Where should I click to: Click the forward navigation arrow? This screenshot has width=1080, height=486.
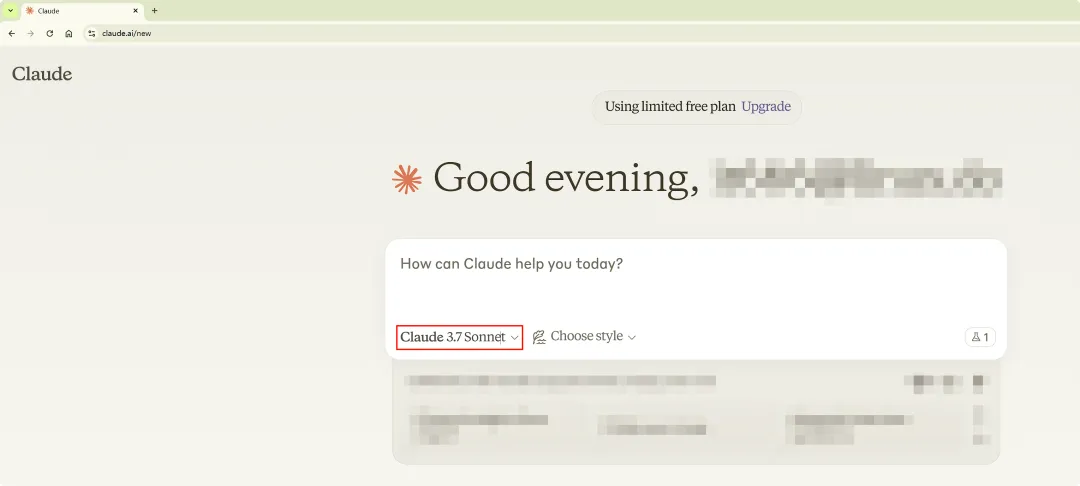30,33
